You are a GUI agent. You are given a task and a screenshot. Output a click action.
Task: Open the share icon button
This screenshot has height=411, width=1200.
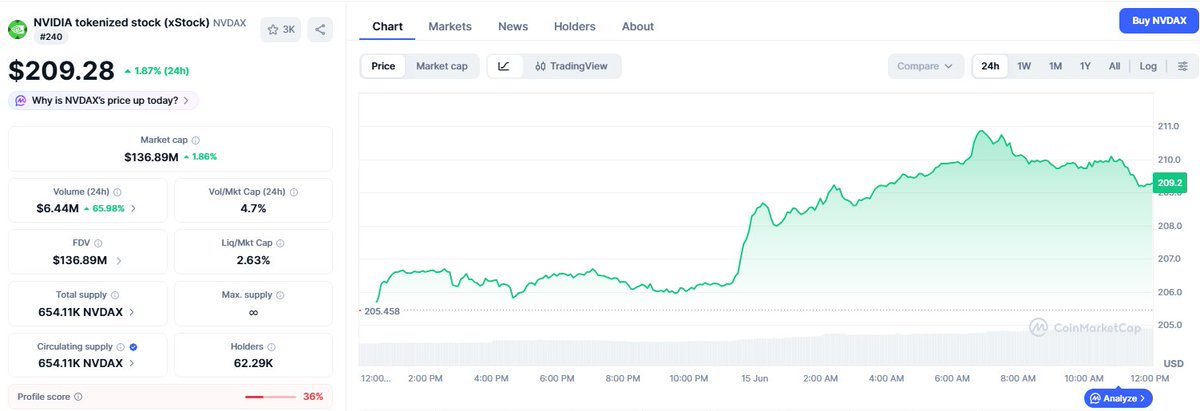coord(320,30)
